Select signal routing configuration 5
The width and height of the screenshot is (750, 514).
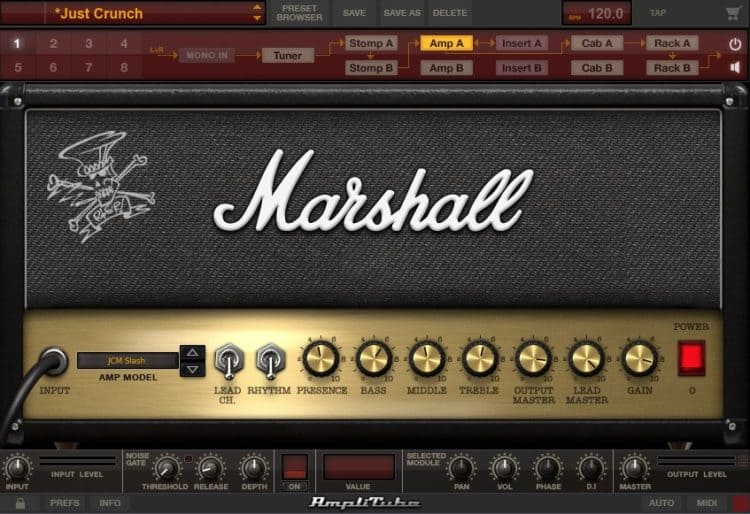[x=18, y=67]
